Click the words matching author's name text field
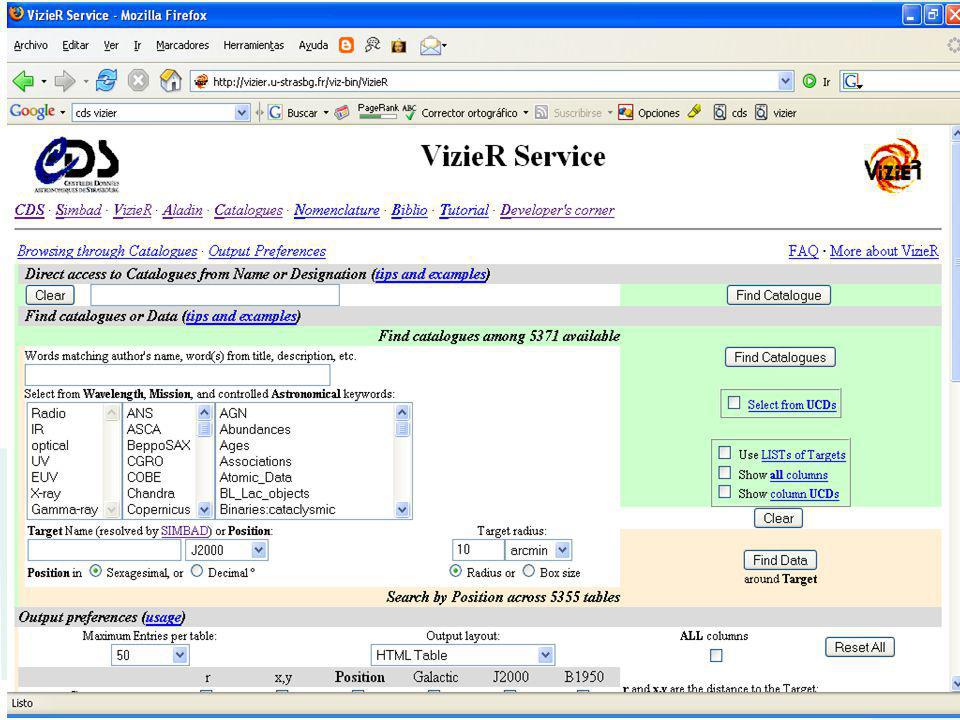This screenshot has width=960, height=720. [178, 375]
